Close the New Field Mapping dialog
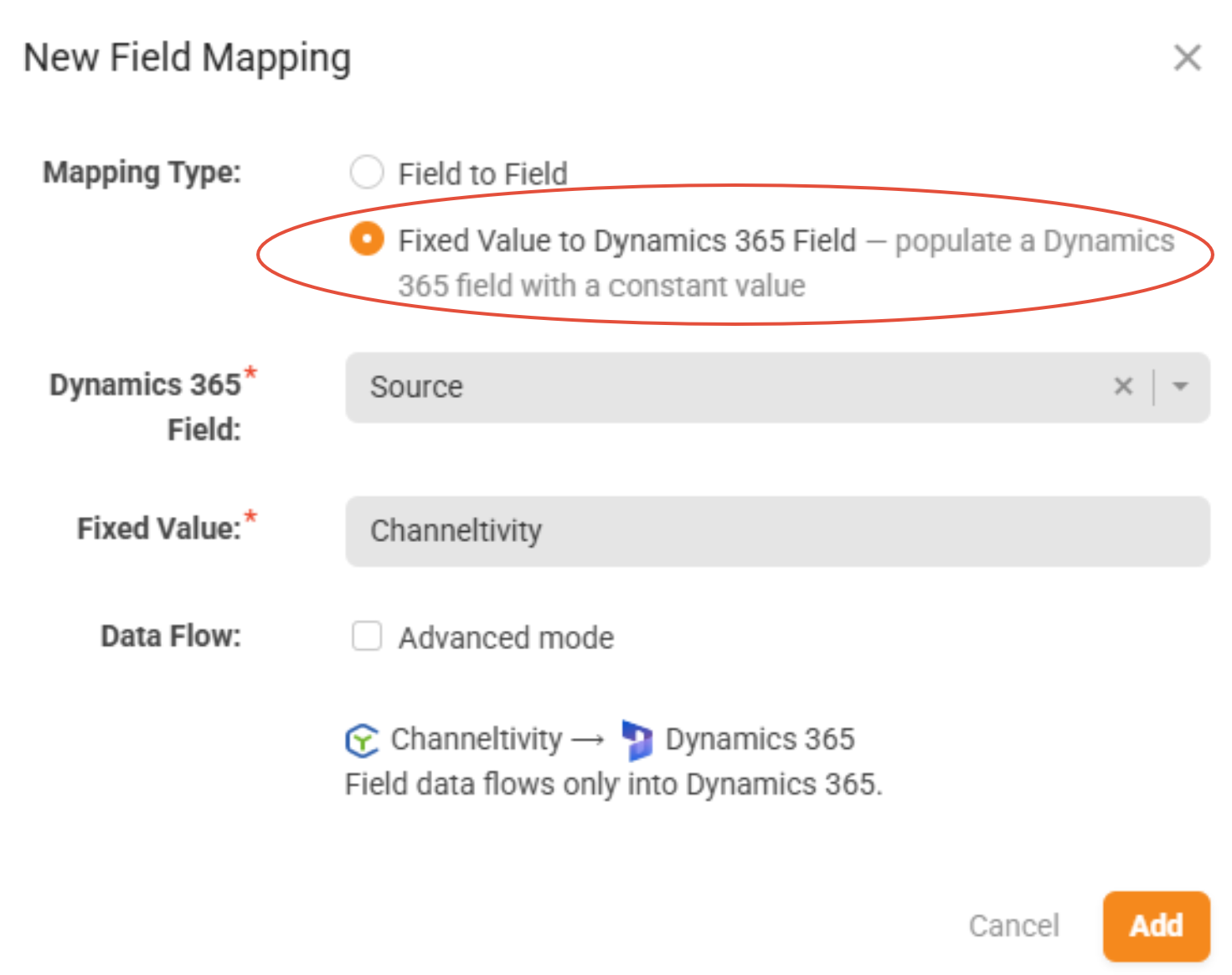This screenshot has height=975, width=1232. click(x=1187, y=58)
